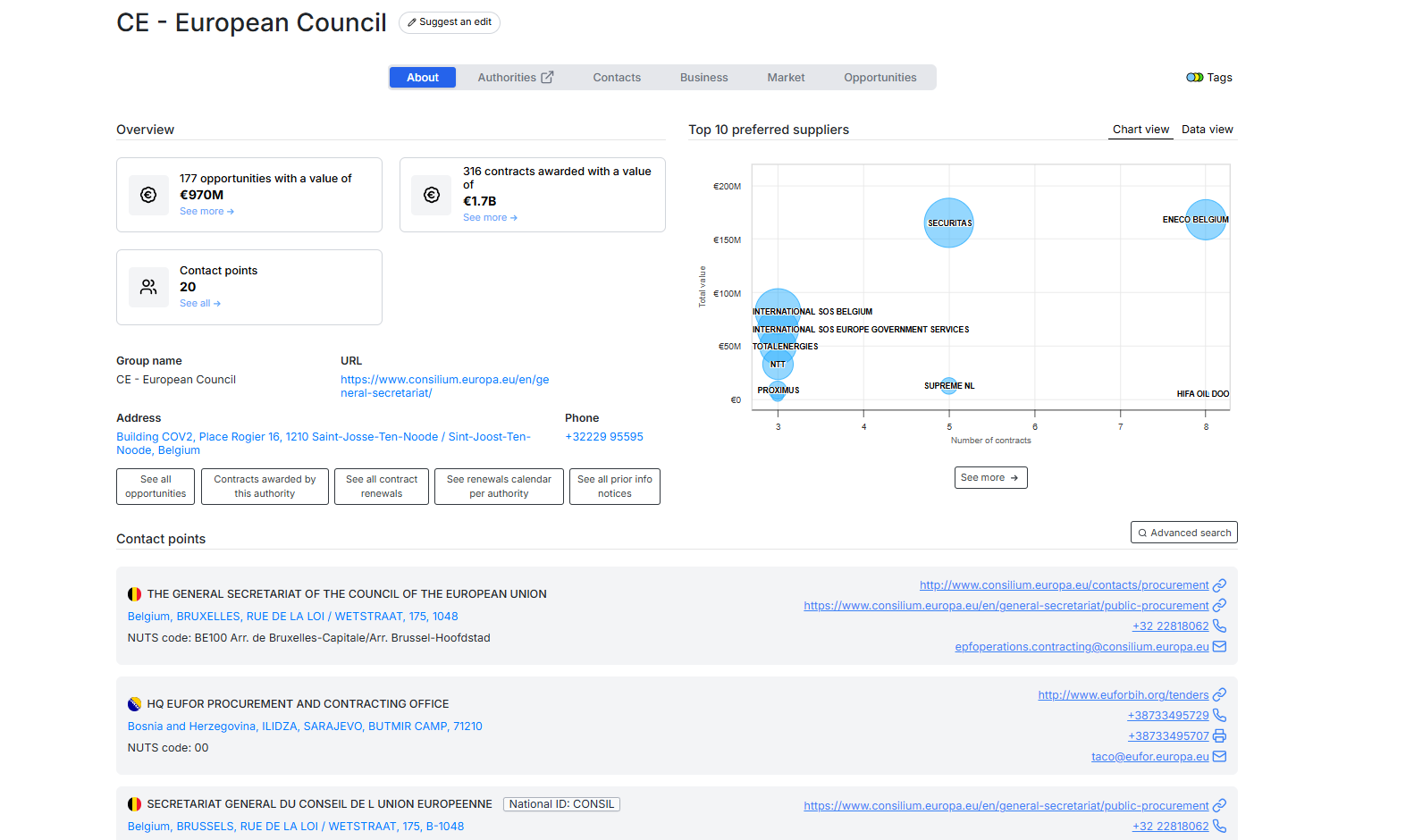1414x840 pixels.
Task: Open the Business tab
Action: [704, 78]
